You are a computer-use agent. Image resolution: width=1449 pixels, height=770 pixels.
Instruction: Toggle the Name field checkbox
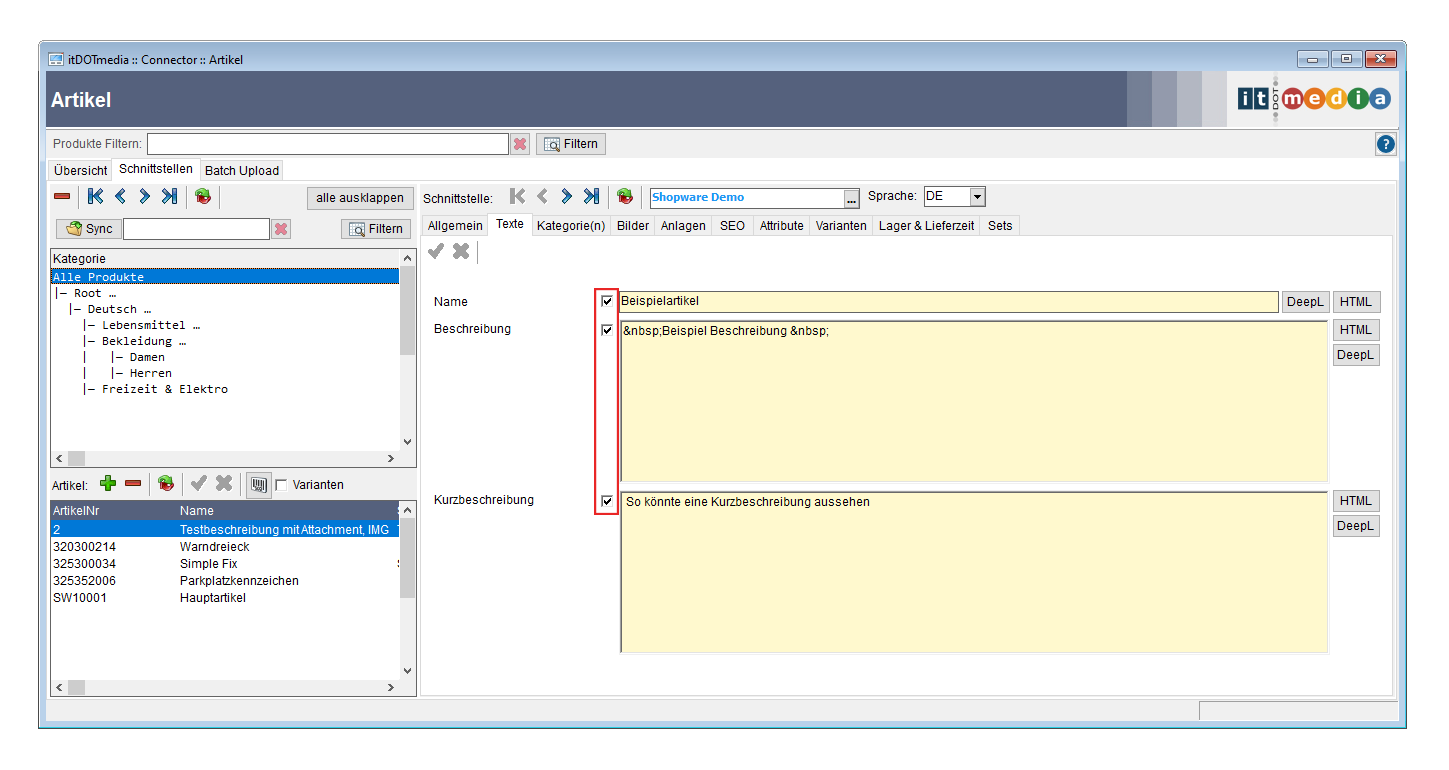[607, 301]
